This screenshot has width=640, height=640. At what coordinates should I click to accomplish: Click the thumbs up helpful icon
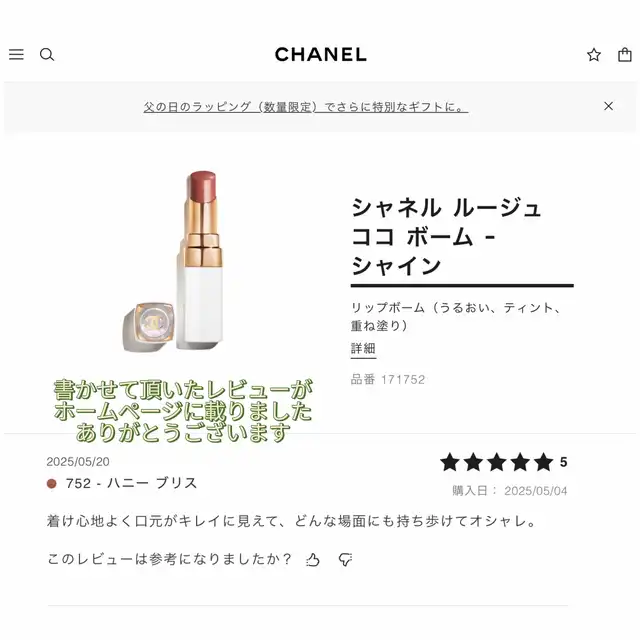313,559
